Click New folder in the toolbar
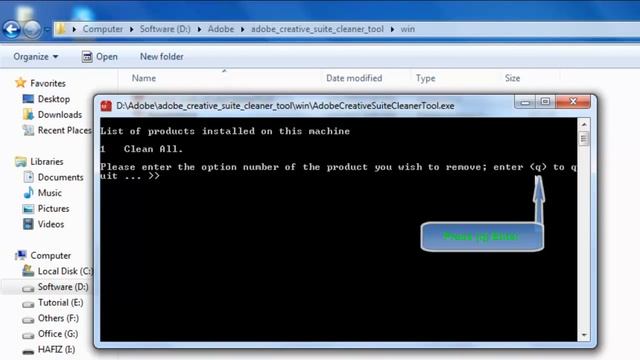 162,57
